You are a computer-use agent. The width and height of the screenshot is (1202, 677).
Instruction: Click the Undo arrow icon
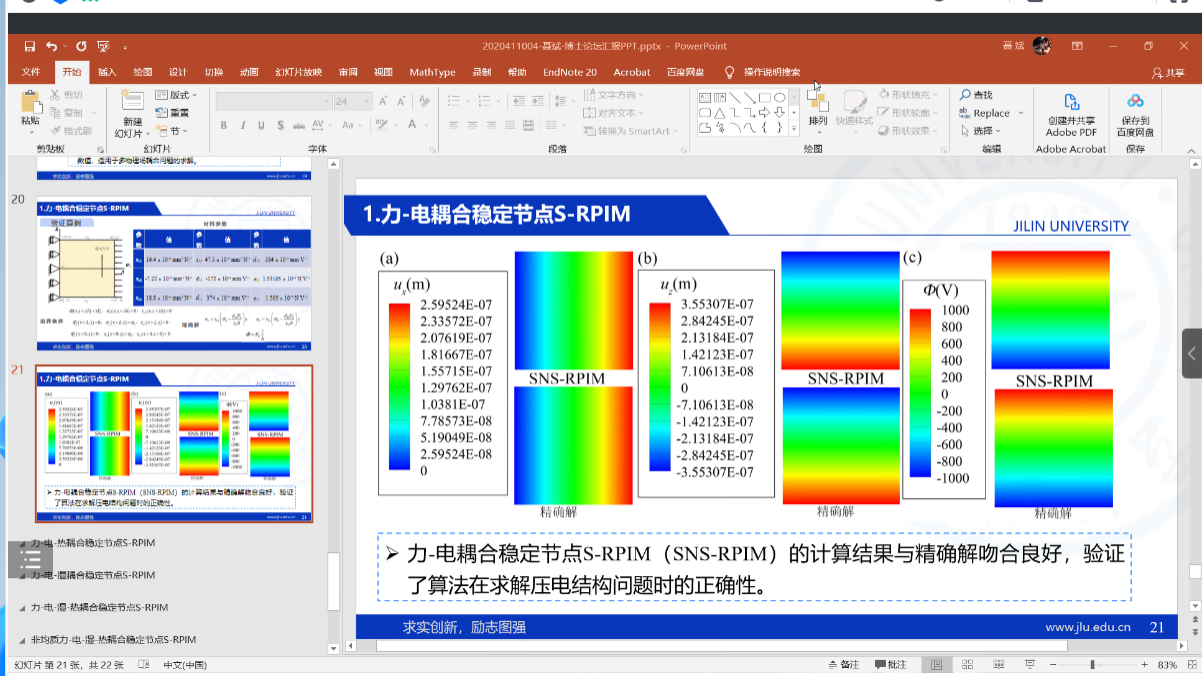[x=51, y=46]
